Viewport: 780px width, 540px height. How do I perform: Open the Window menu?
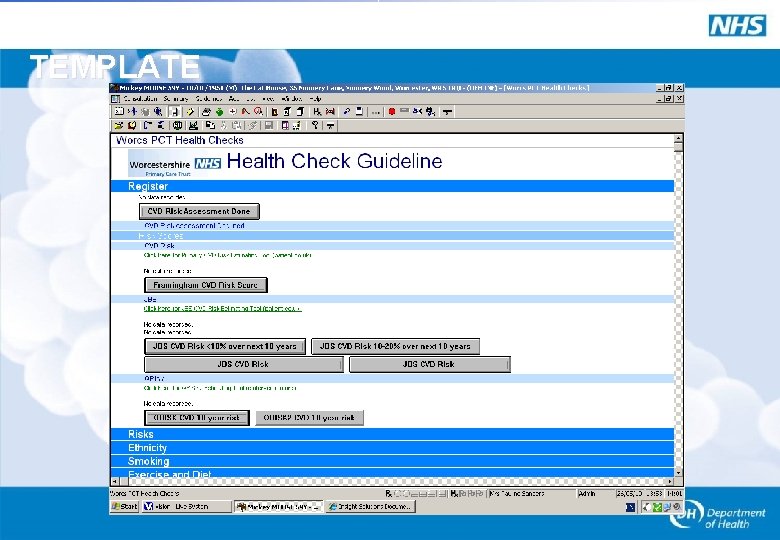292,98
